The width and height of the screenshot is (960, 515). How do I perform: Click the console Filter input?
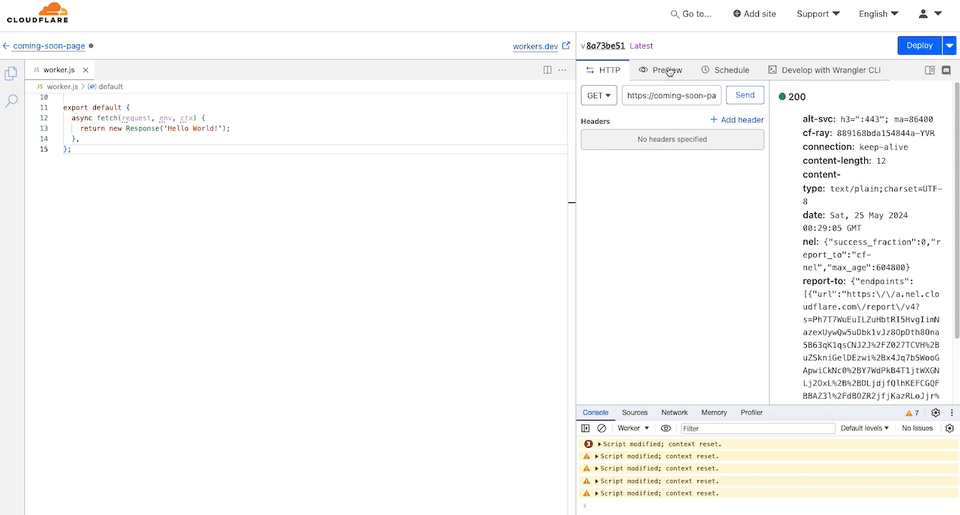point(758,429)
